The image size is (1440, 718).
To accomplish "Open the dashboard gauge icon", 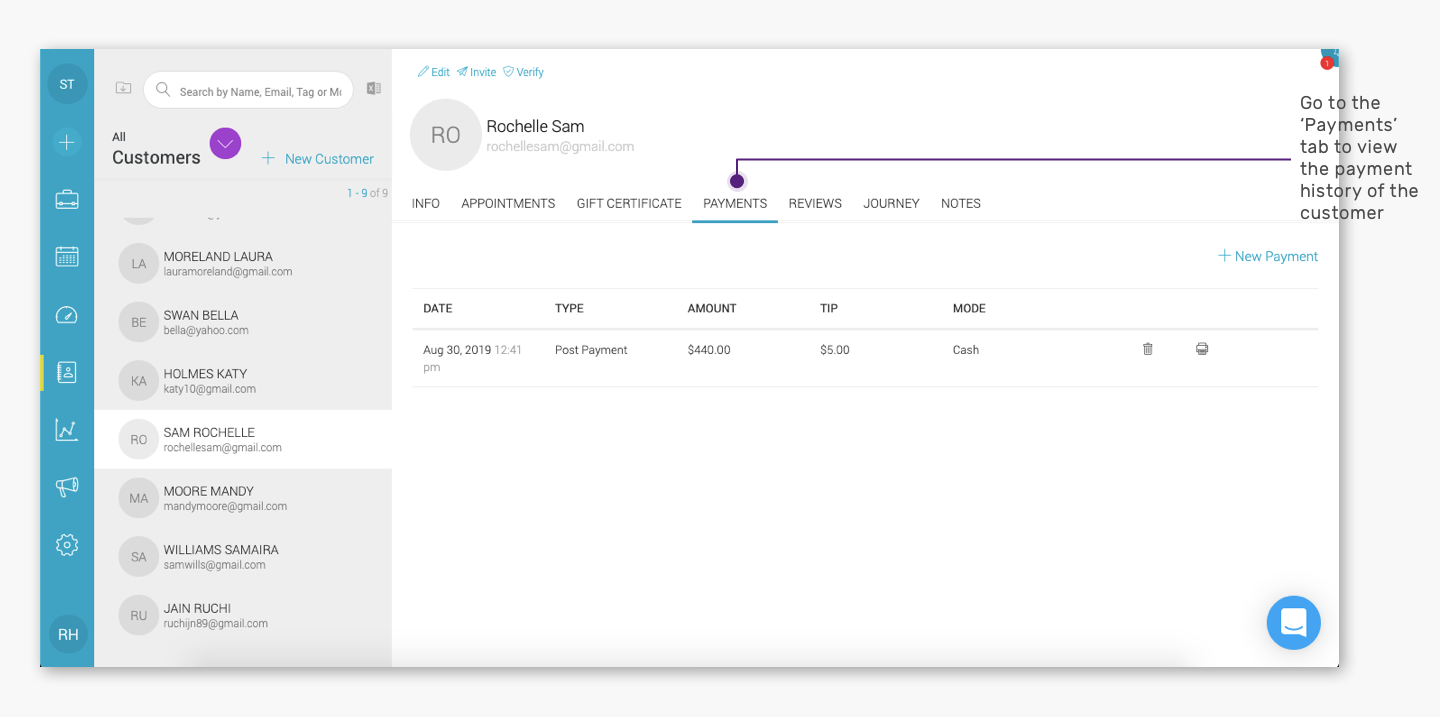I will click(x=67, y=315).
